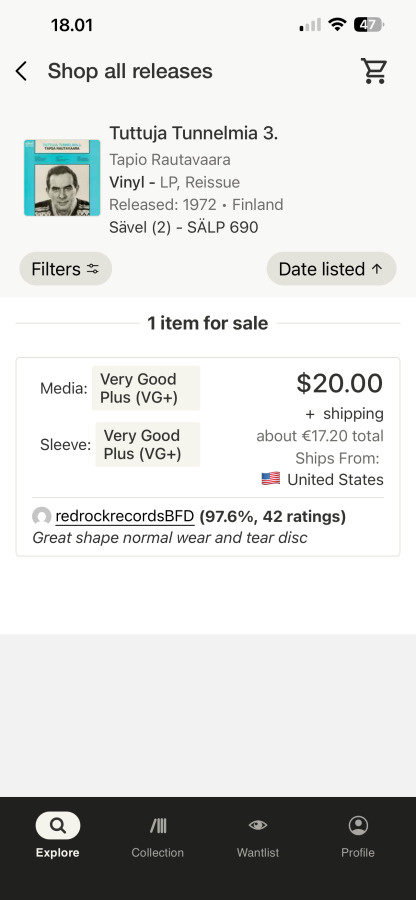Open the shopping cart
The width and height of the screenshot is (416, 900).
[x=374, y=71]
